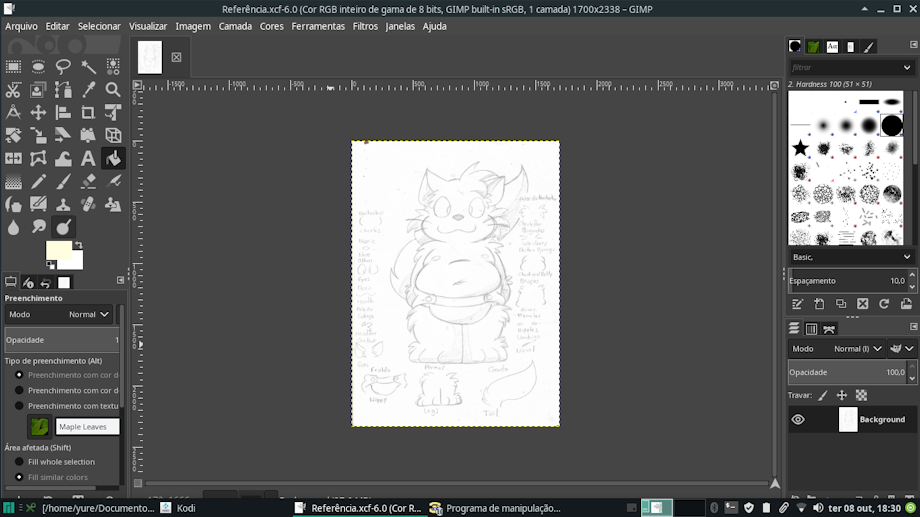Hide the Background layer with eye icon
Screen dimensions: 920x517
point(798,420)
